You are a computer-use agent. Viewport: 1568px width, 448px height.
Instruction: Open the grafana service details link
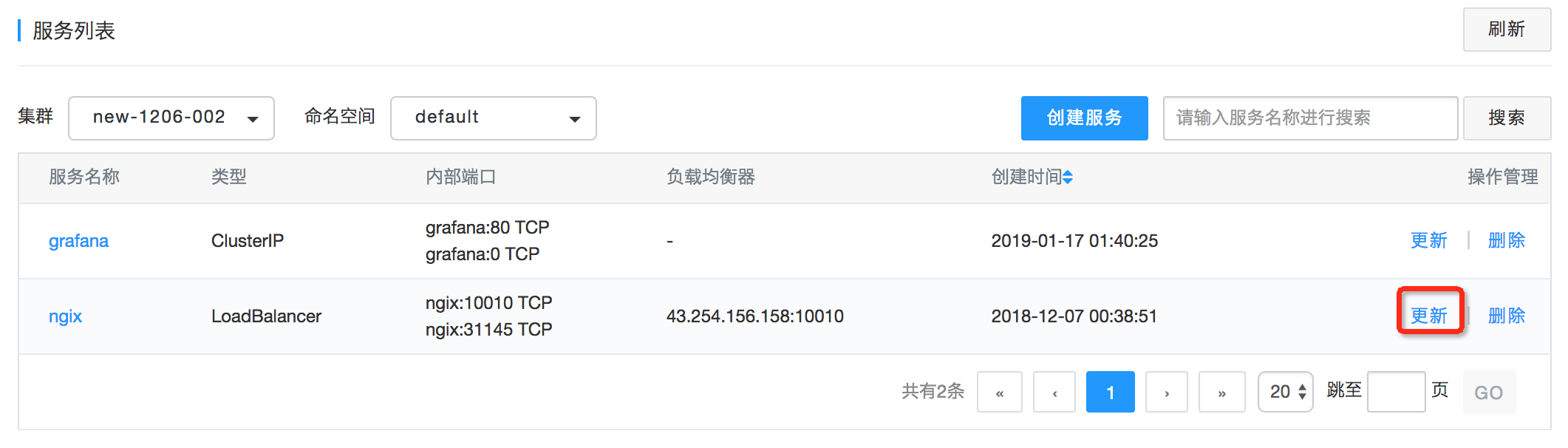pos(78,240)
